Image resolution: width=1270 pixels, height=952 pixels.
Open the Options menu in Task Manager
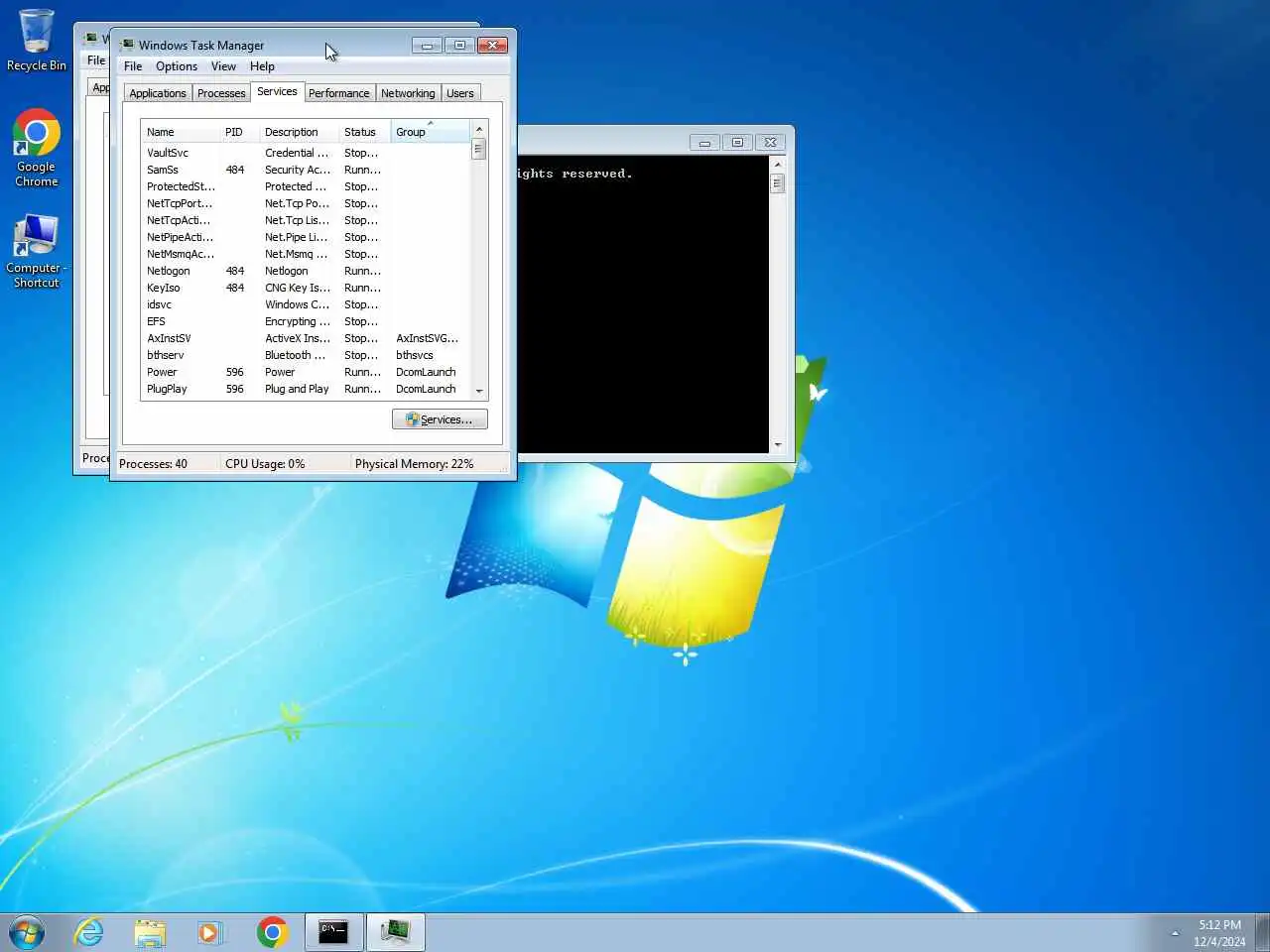pyautogui.click(x=177, y=66)
